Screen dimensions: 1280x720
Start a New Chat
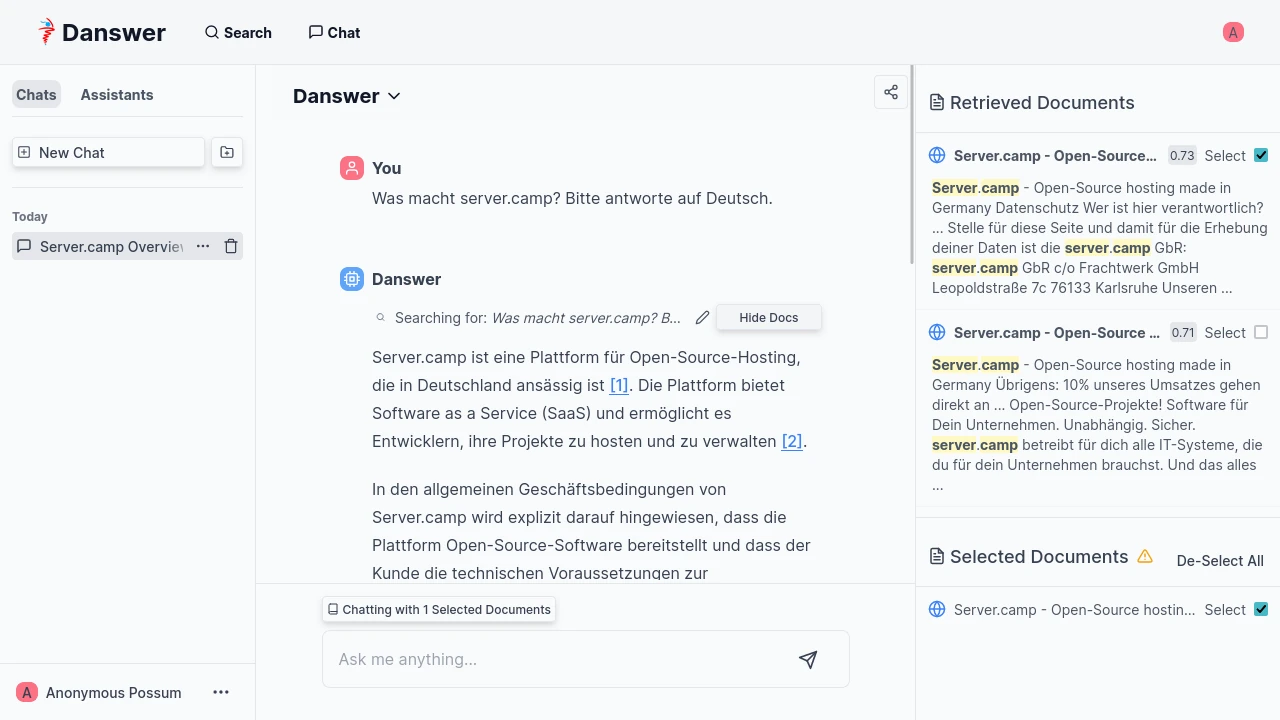click(x=108, y=152)
